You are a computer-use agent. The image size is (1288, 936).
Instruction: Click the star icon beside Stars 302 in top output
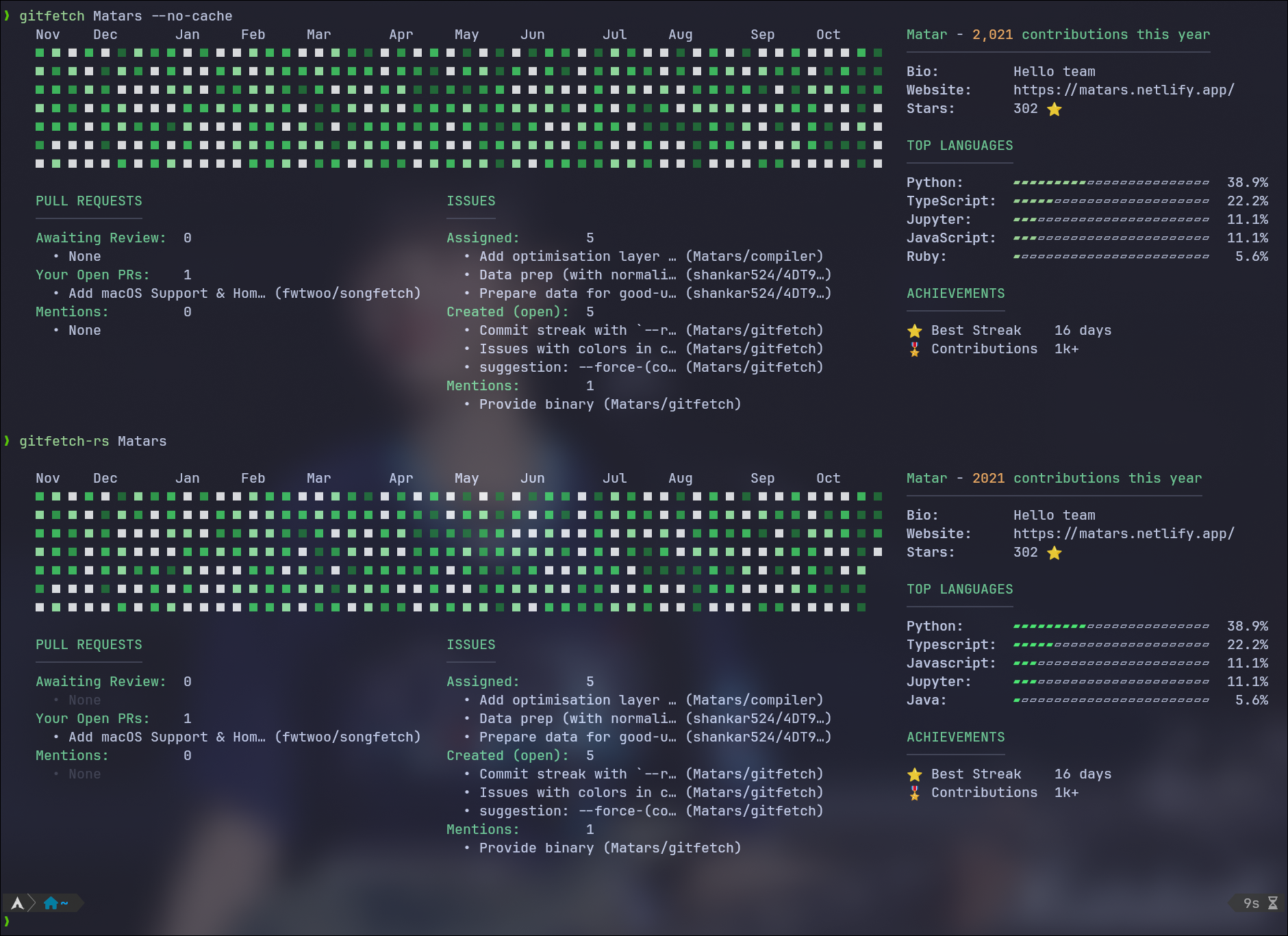coord(1054,110)
